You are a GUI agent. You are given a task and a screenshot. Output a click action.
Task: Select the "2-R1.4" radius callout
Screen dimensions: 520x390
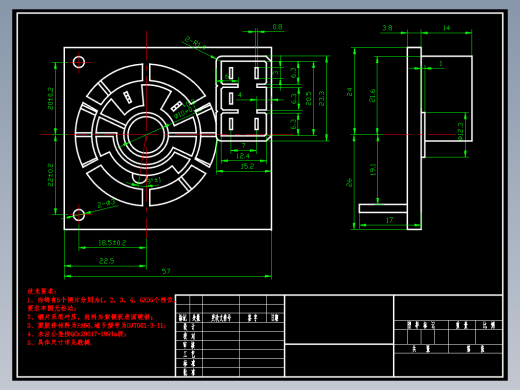click(195, 44)
